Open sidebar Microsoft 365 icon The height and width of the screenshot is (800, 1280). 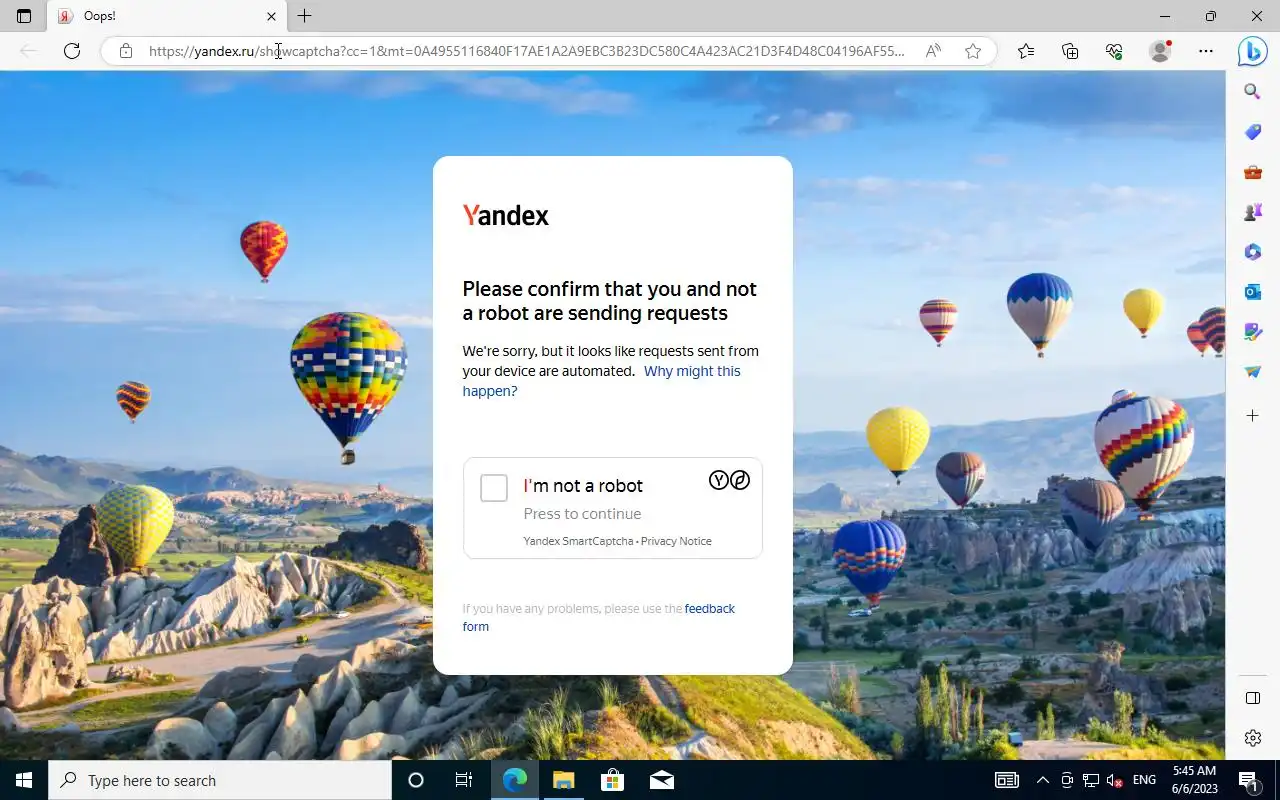pyautogui.click(x=1252, y=252)
